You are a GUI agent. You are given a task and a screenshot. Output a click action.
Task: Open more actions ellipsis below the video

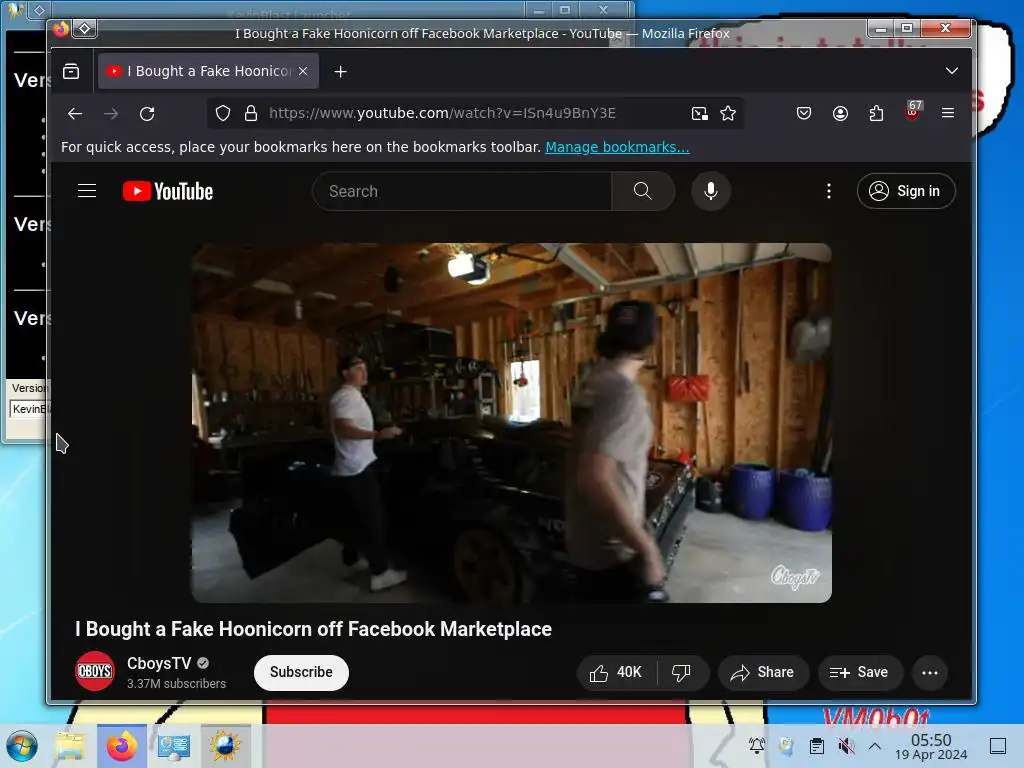pyautogui.click(x=930, y=673)
